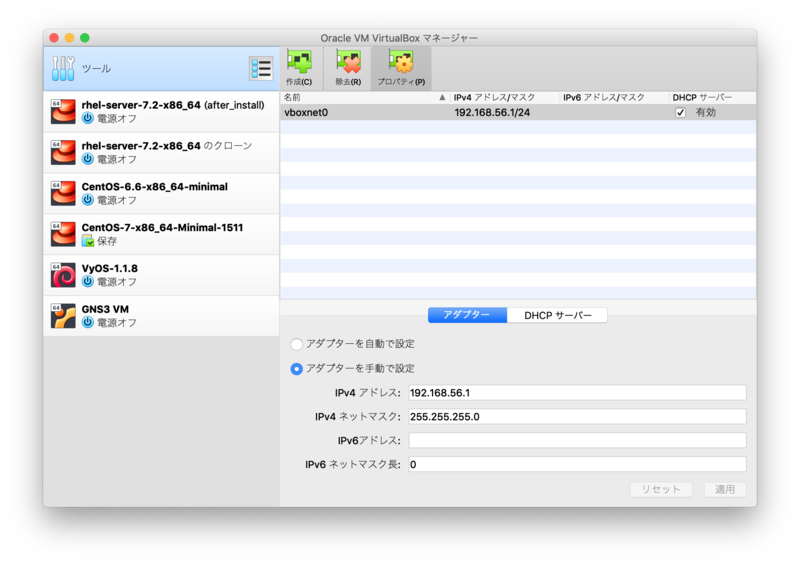Click the VyOS-1.1.8 Debian swirl icon
The width and height of the screenshot is (800, 564).
(63, 275)
